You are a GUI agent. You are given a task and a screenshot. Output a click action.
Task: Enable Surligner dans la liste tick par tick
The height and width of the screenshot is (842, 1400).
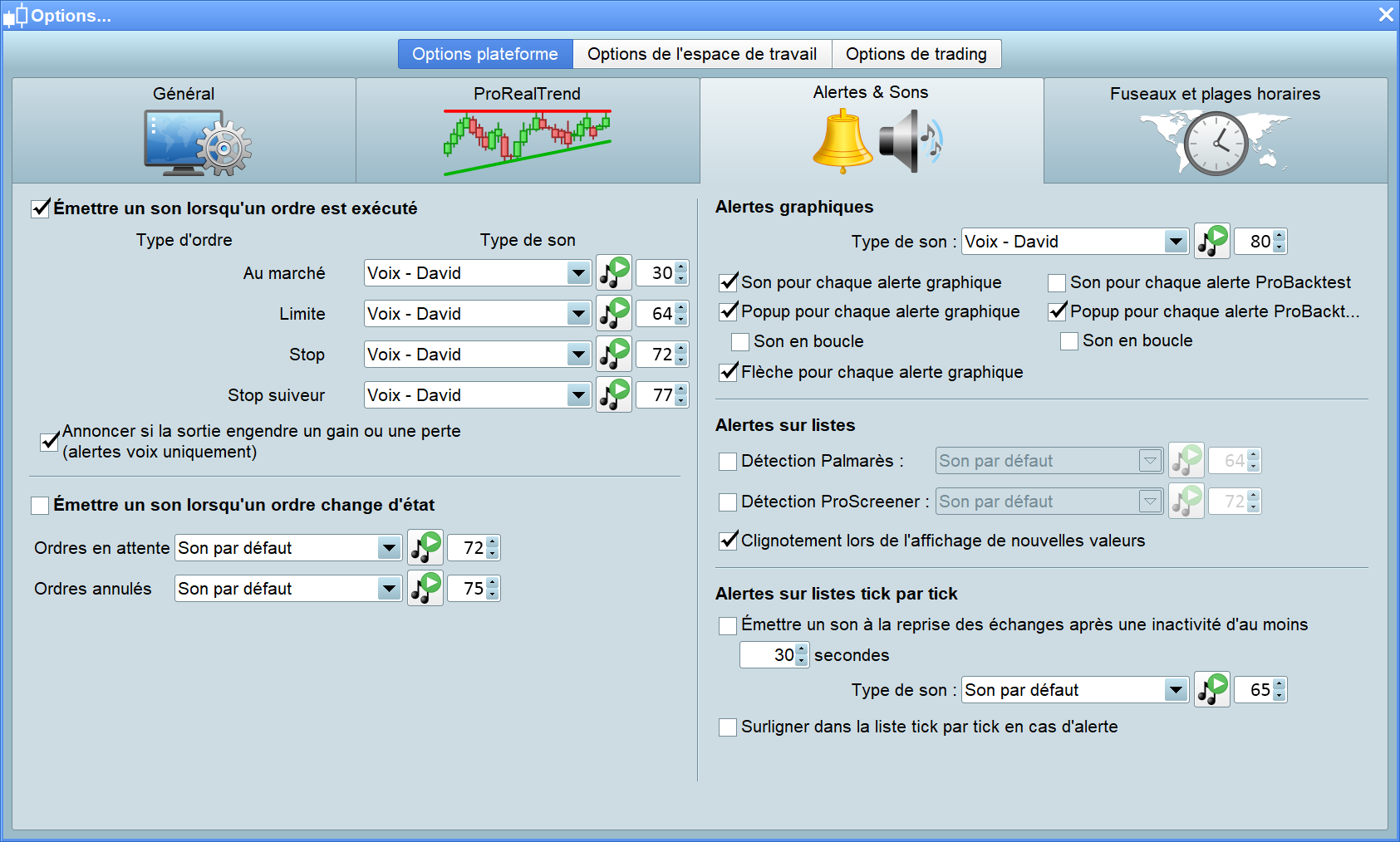tap(728, 727)
